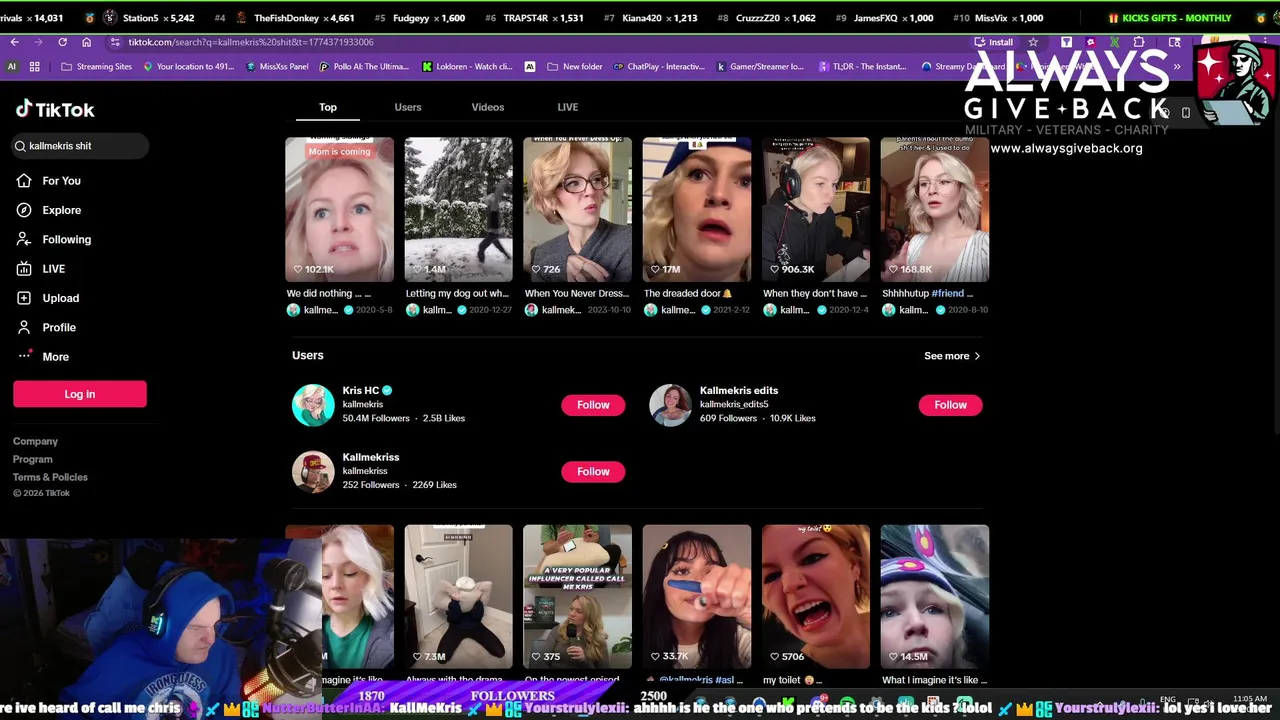This screenshot has height=720, width=1280.
Task: Open the 'We did nothing' video thumbnail
Action: [x=339, y=209]
